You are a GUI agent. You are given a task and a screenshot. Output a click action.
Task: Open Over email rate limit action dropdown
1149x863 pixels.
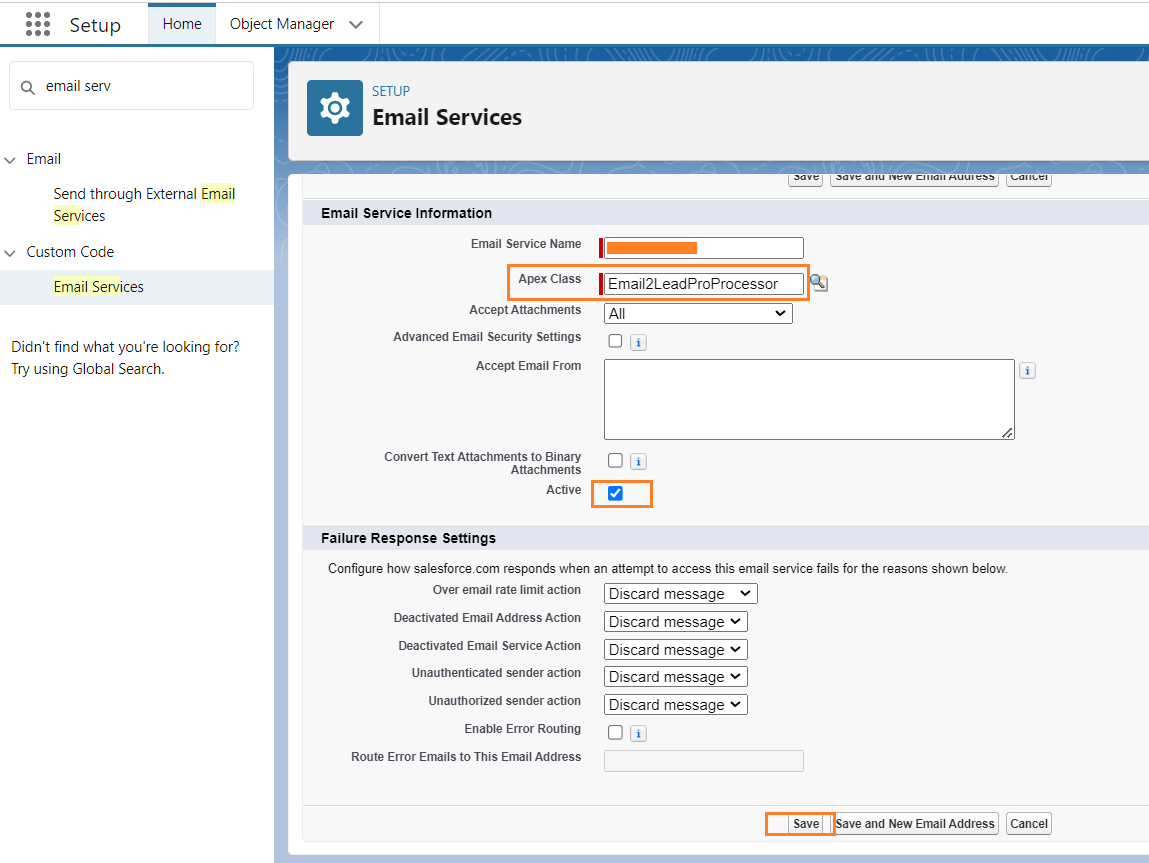click(680, 594)
